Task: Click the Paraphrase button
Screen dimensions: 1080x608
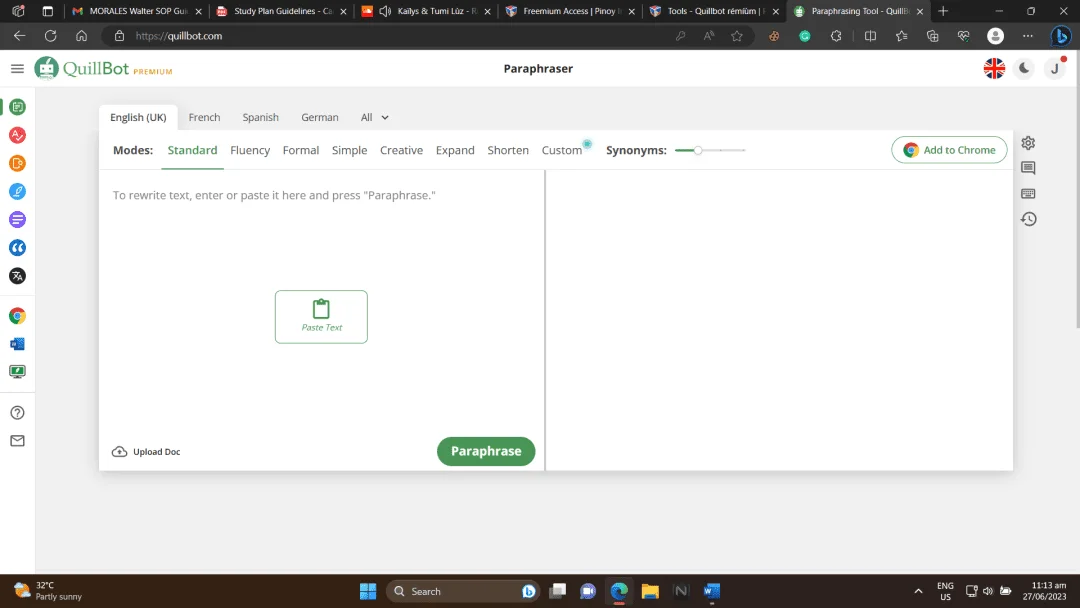Action: point(486,451)
